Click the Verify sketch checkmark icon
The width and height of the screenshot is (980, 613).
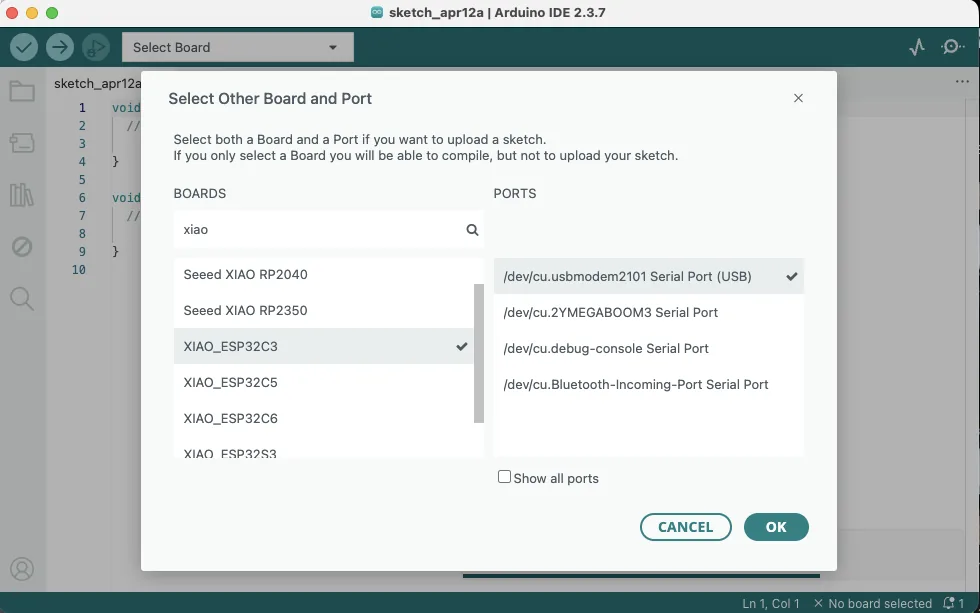[x=22, y=46]
